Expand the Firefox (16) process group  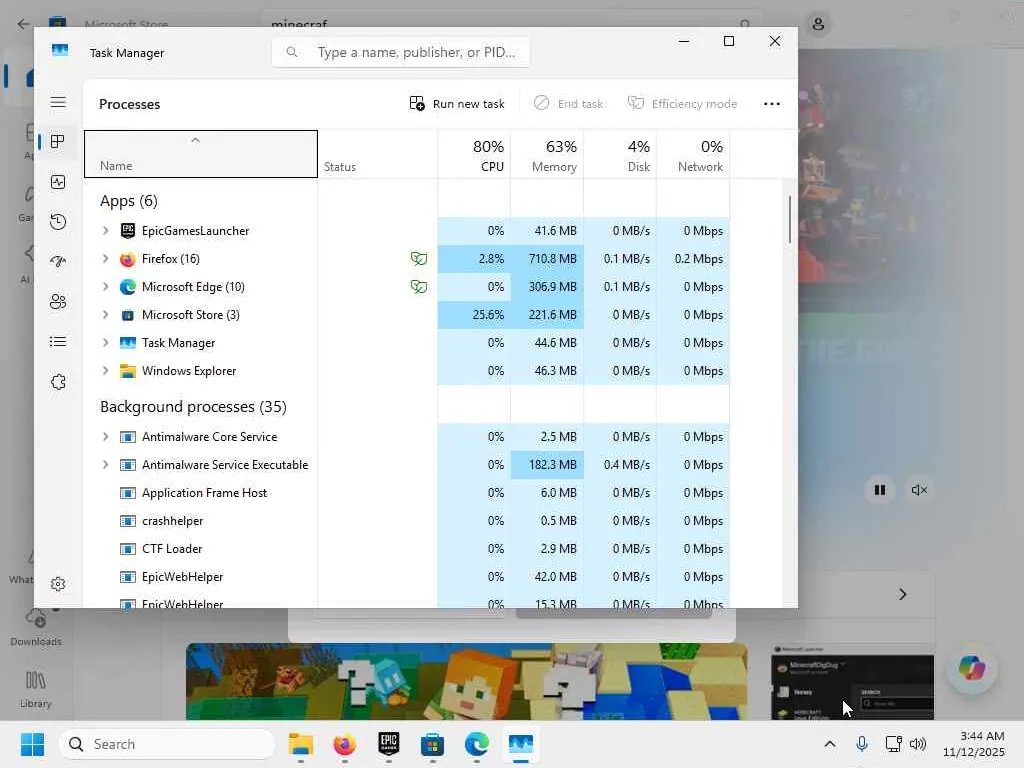click(105, 259)
